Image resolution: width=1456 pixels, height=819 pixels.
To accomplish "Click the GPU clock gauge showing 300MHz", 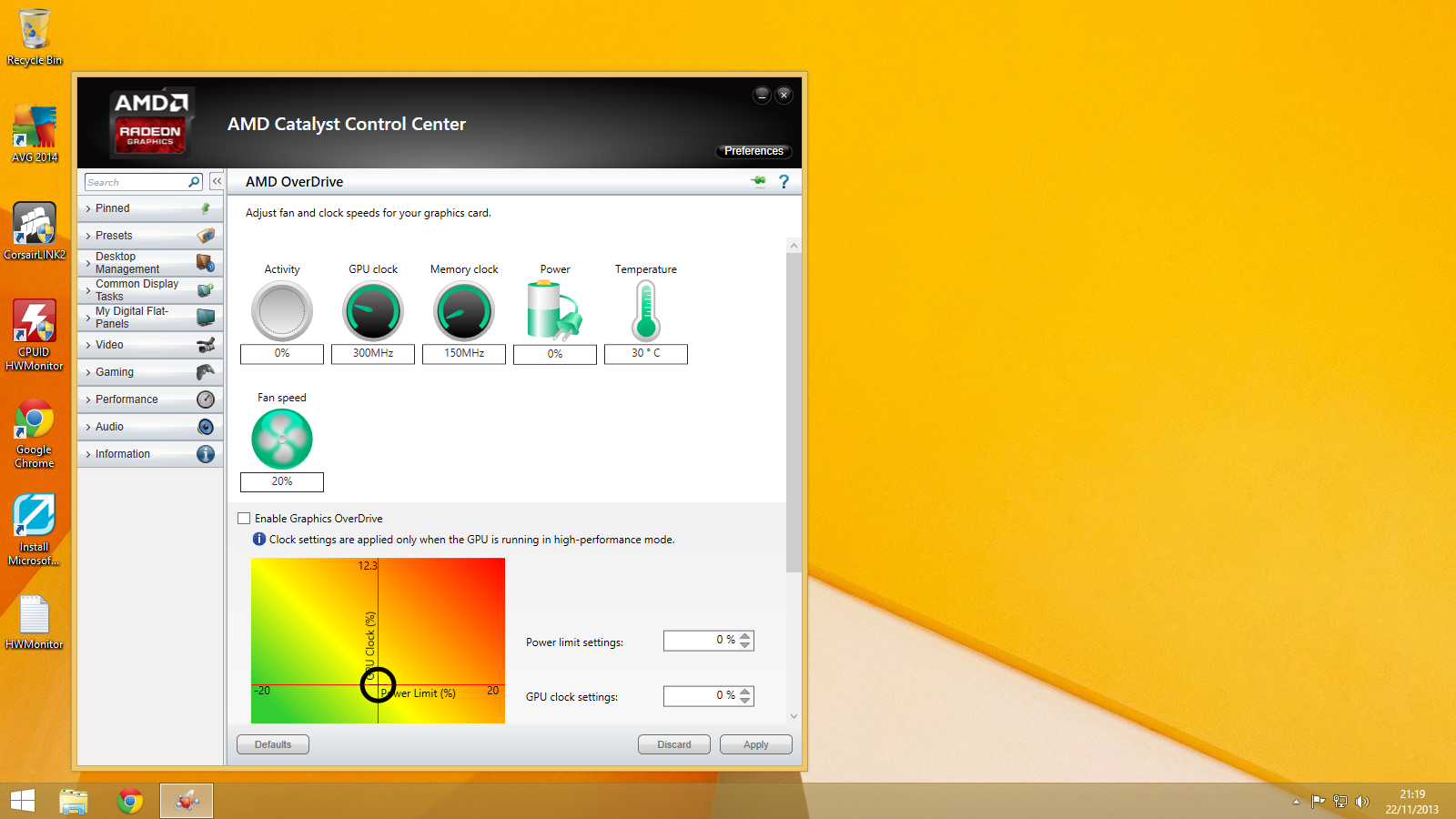I will tap(372, 310).
